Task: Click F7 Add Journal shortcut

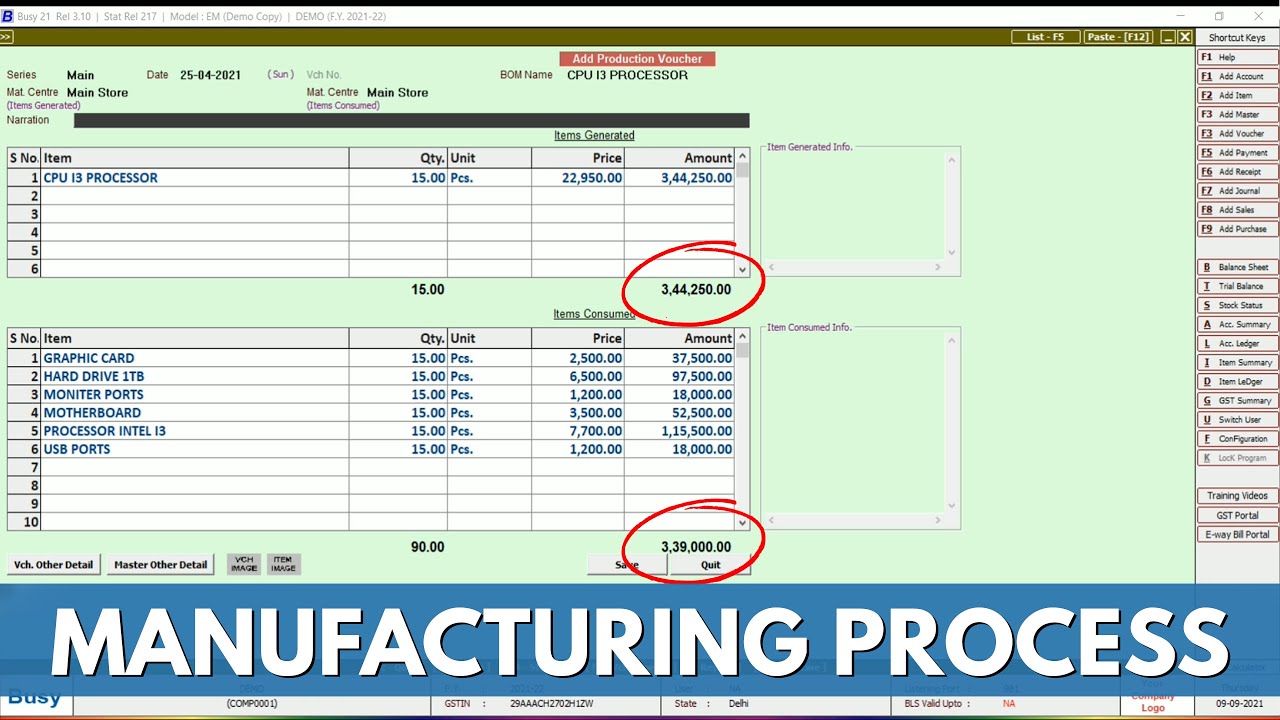Action: pyautogui.click(x=1237, y=191)
